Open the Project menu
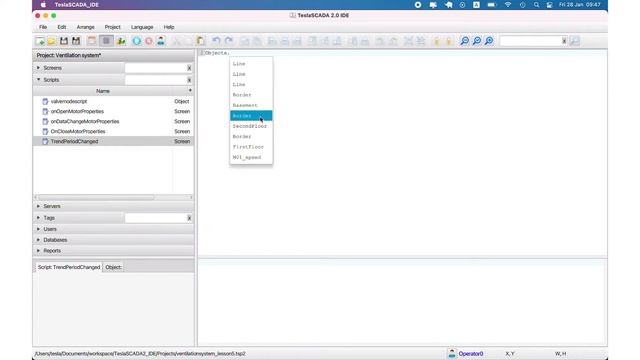 click(112, 27)
